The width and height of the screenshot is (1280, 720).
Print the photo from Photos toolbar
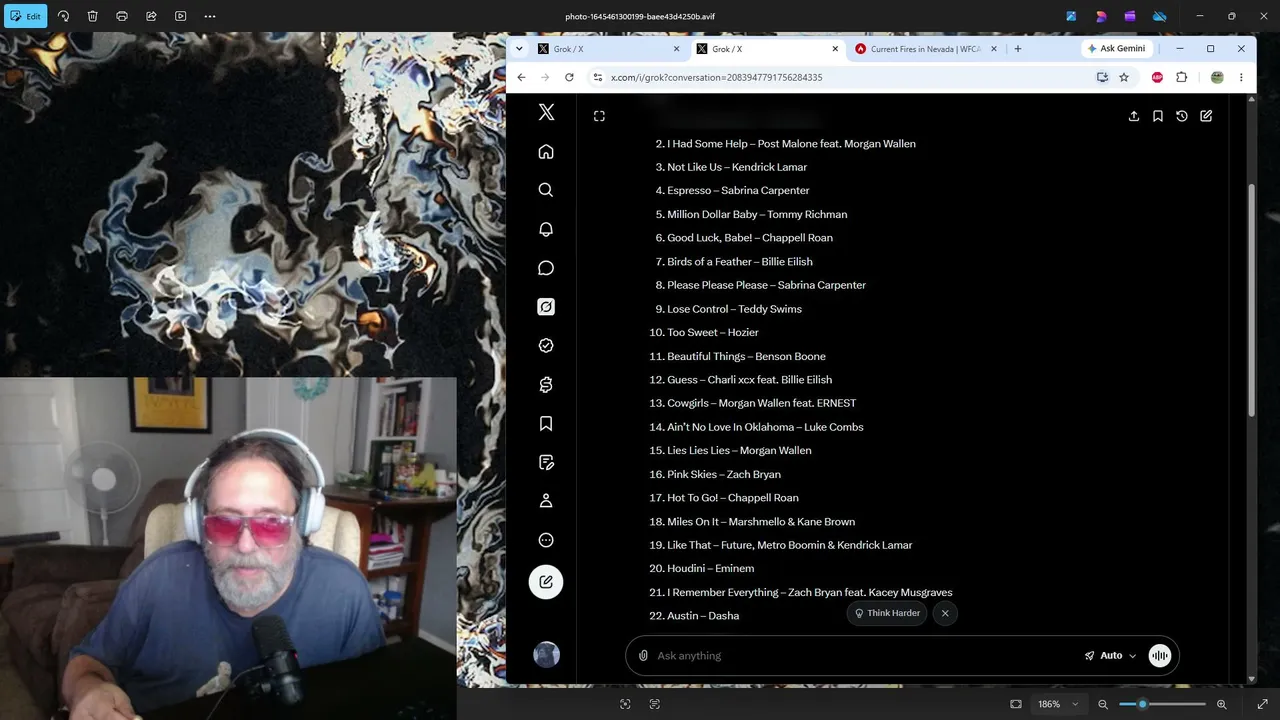[x=122, y=16]
